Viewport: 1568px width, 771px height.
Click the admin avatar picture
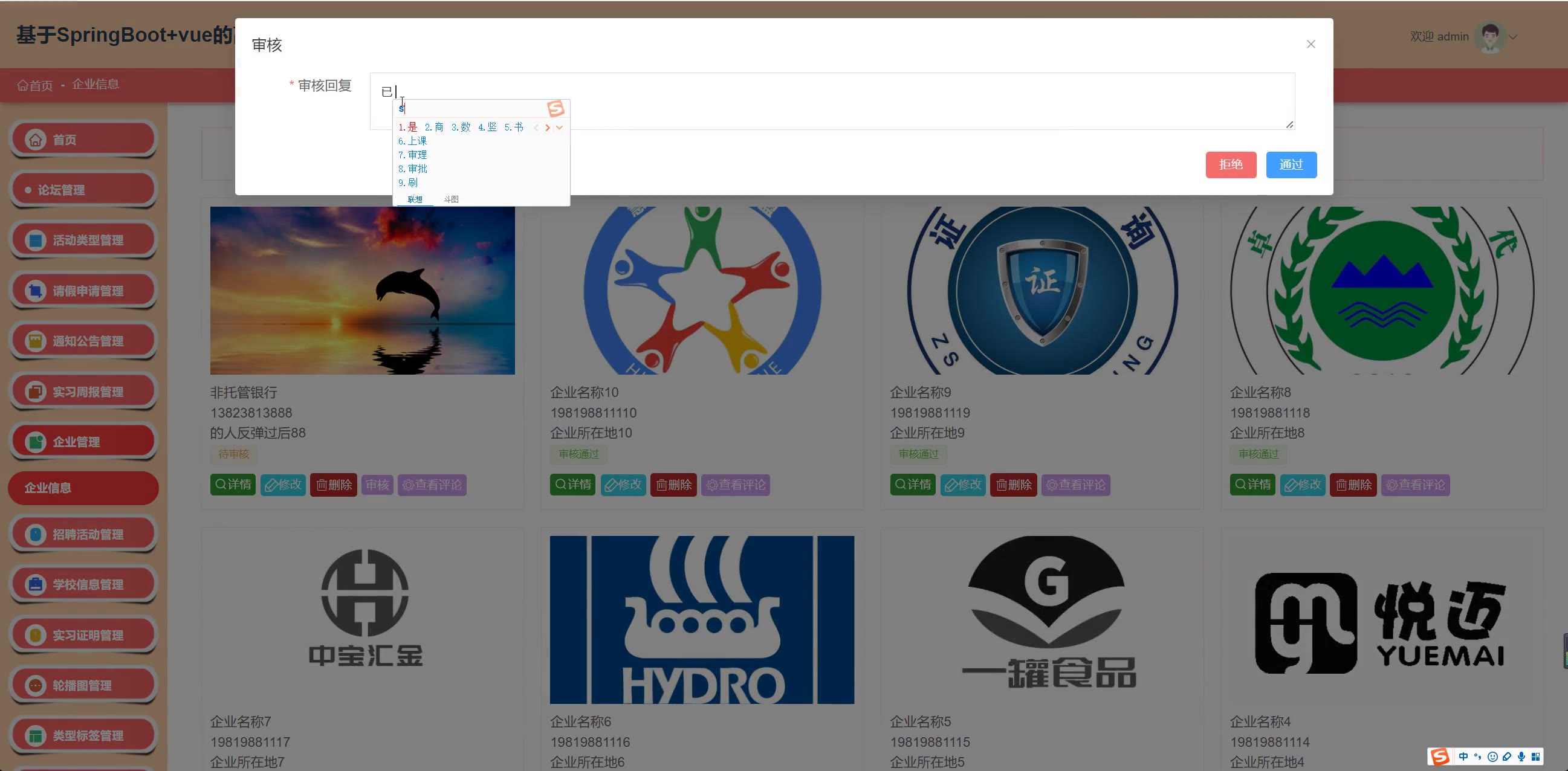coord(1490,36)
